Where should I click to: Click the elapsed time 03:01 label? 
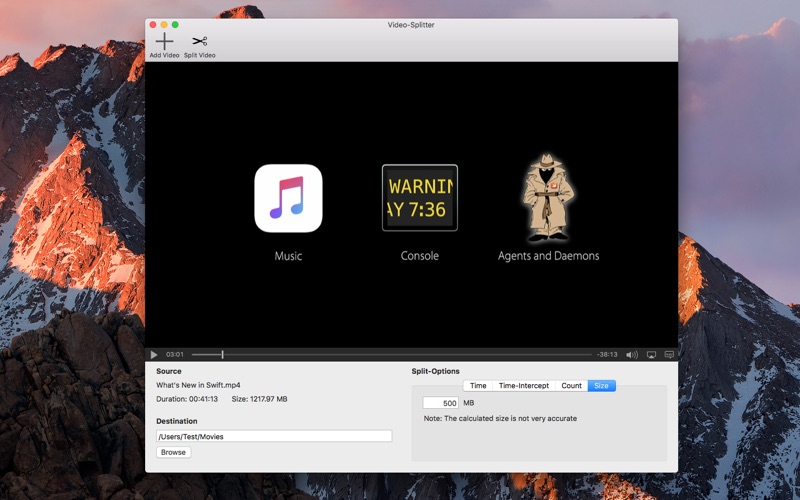click(x=174, y=355)
